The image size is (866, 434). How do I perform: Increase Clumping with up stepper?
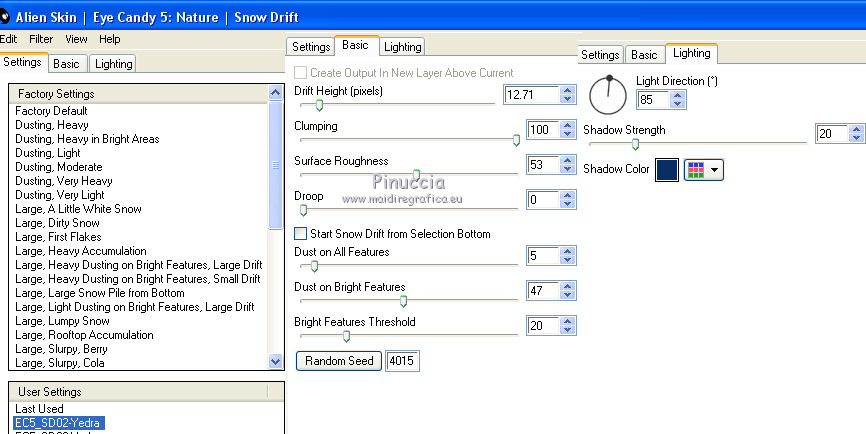coord(567,125)
